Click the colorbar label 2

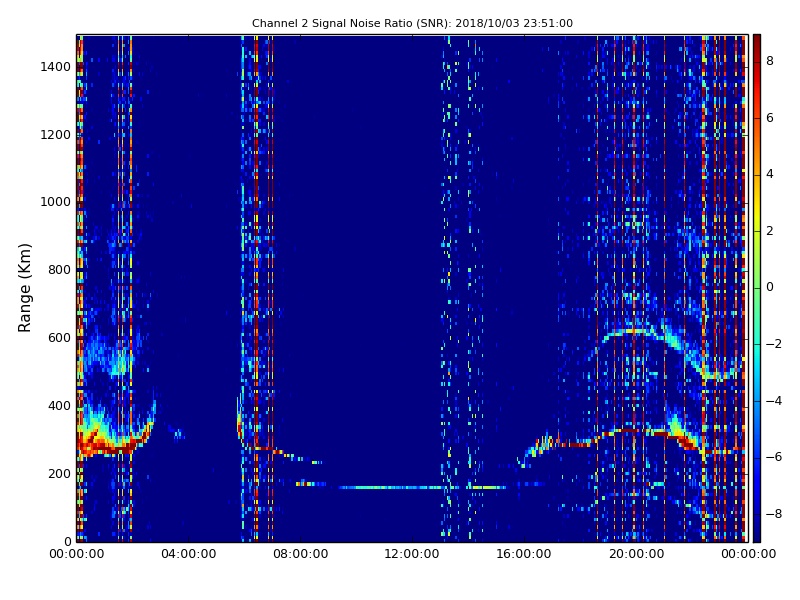coord(770,231)
